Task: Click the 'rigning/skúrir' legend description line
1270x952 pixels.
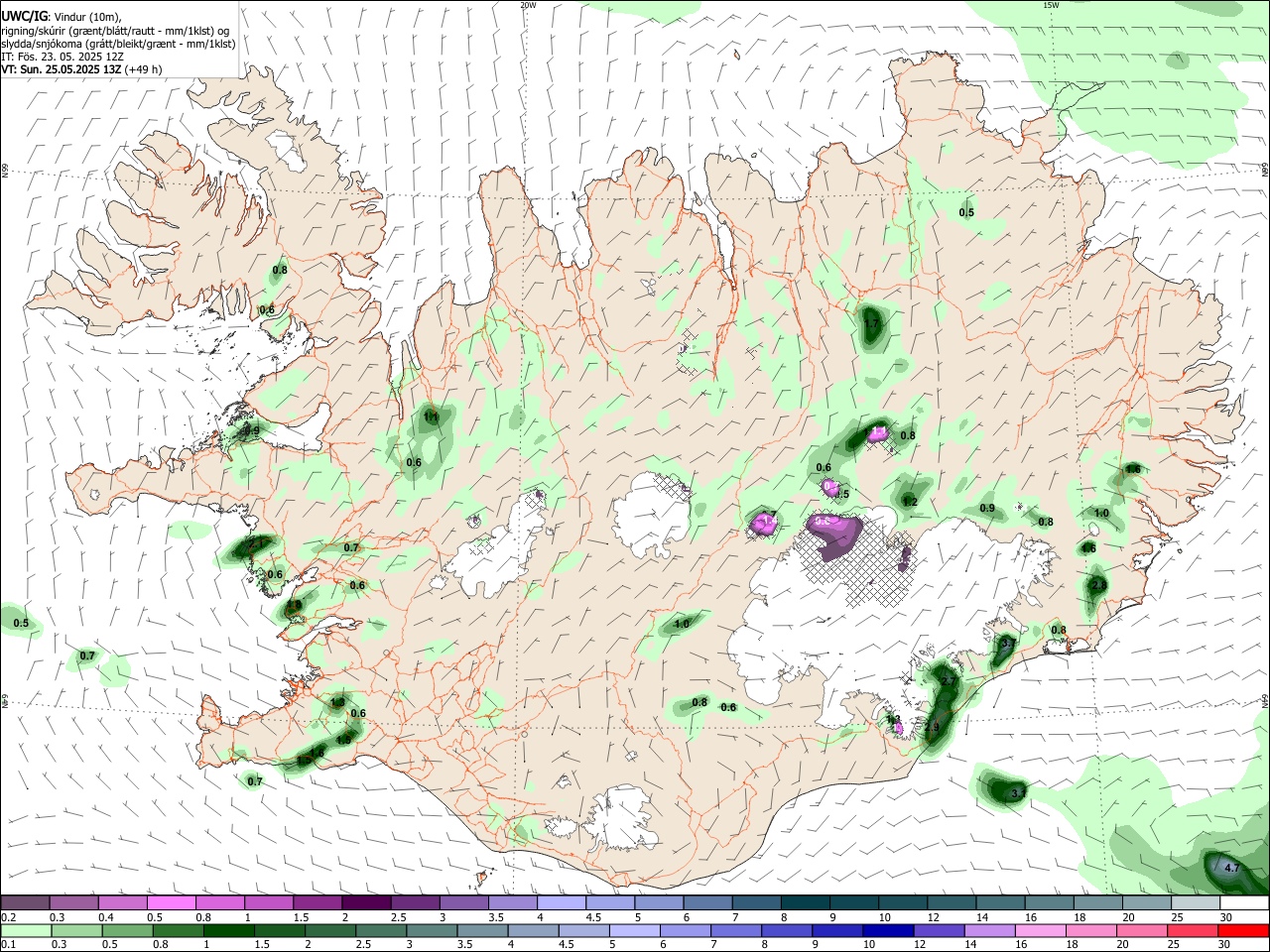Action: point(115,30)
